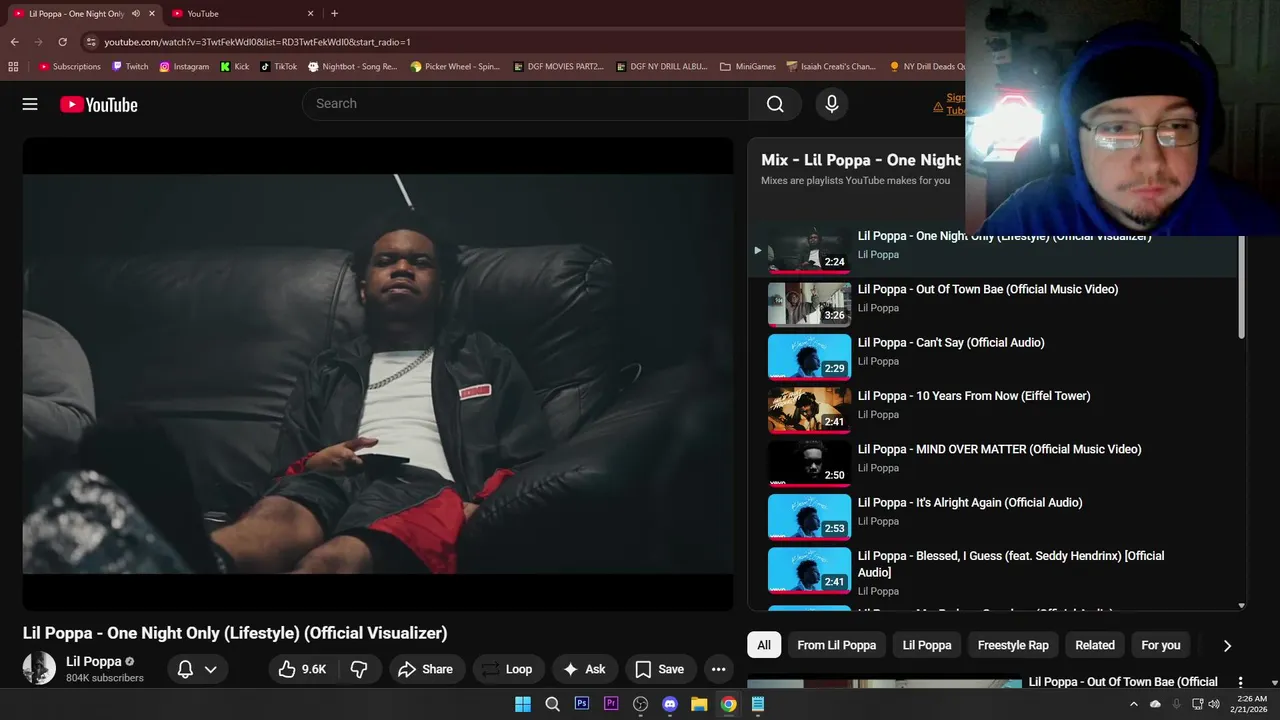The width and height of the screenshot is (1280, 720).
Task: Open notification bell dropdown for Lil Poppa
Action: pos(197,669)
